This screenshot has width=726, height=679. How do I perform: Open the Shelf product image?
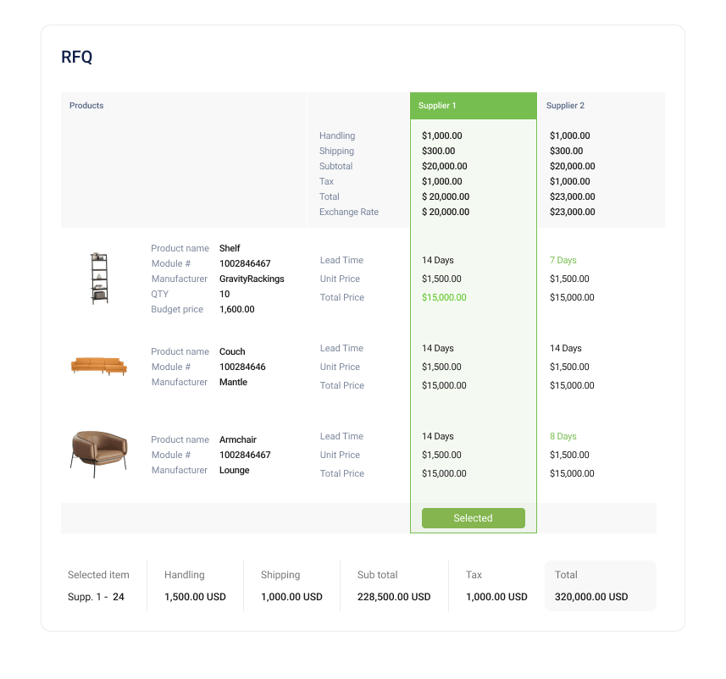[x=99, y=278]
